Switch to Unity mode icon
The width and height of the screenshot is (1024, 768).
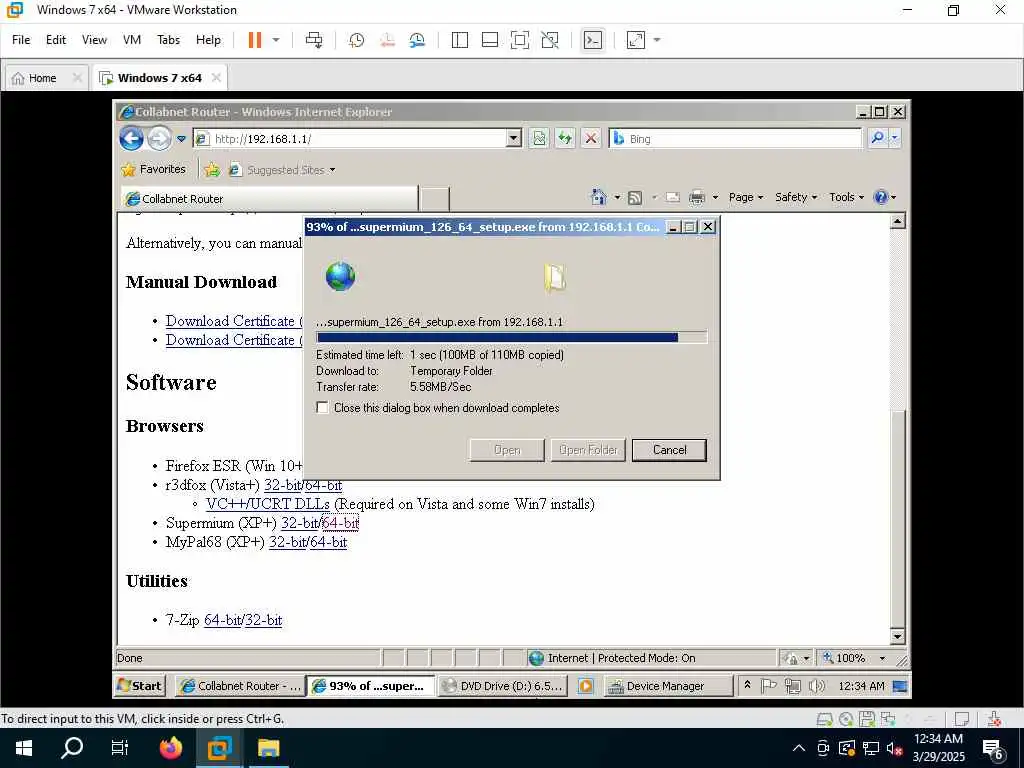(x=550, y=40)
